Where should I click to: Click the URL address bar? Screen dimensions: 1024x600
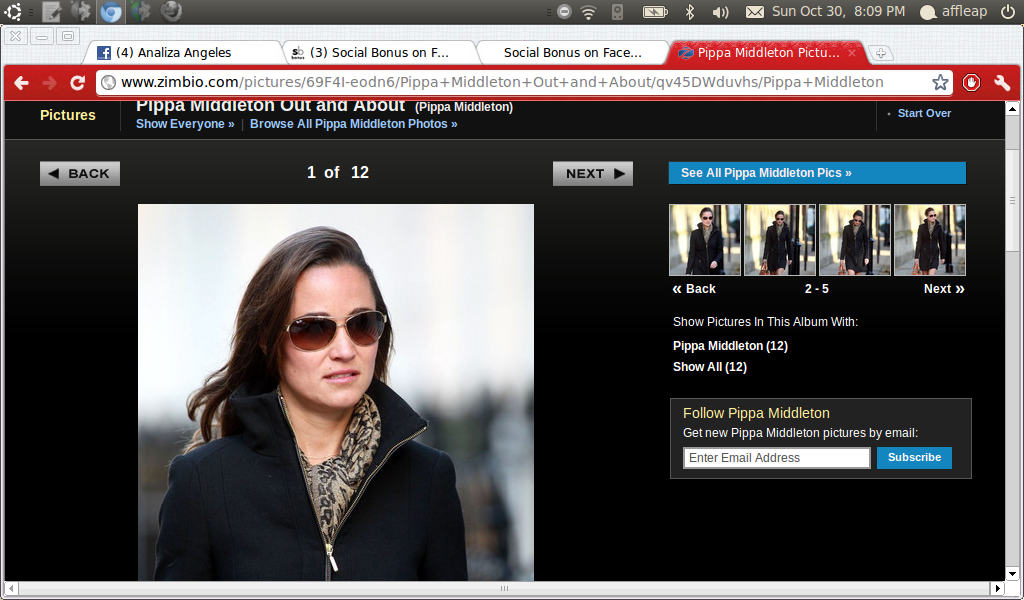coord(522,82)
